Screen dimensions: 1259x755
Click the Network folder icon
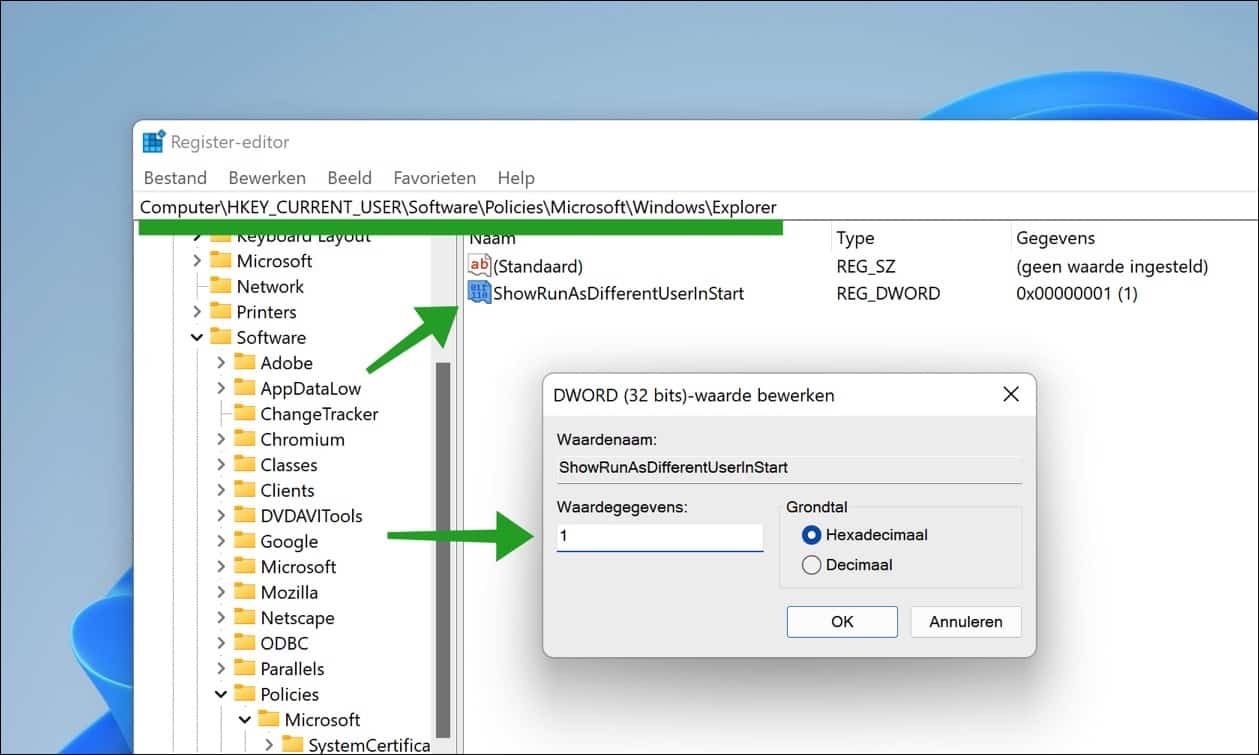click(x=221, y=286)
